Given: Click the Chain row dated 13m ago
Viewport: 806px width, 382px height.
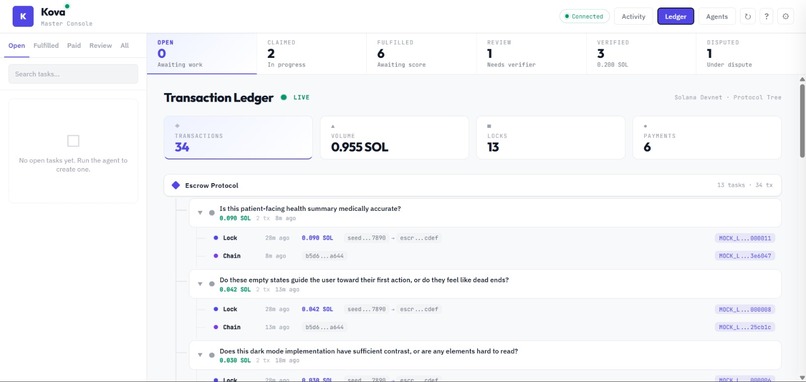Looking at the screenshot, I should (493, 327).
